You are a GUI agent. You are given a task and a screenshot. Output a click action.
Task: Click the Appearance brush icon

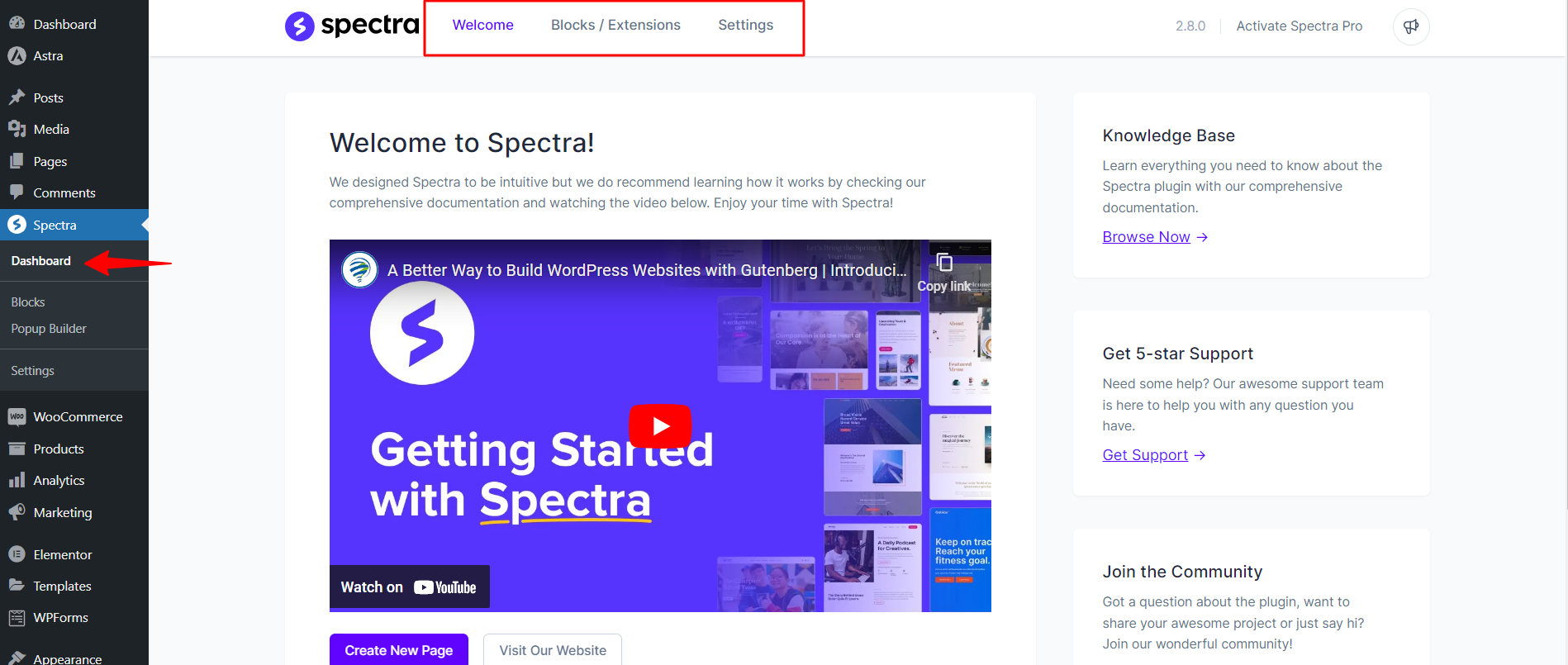(x=17, y=658)
